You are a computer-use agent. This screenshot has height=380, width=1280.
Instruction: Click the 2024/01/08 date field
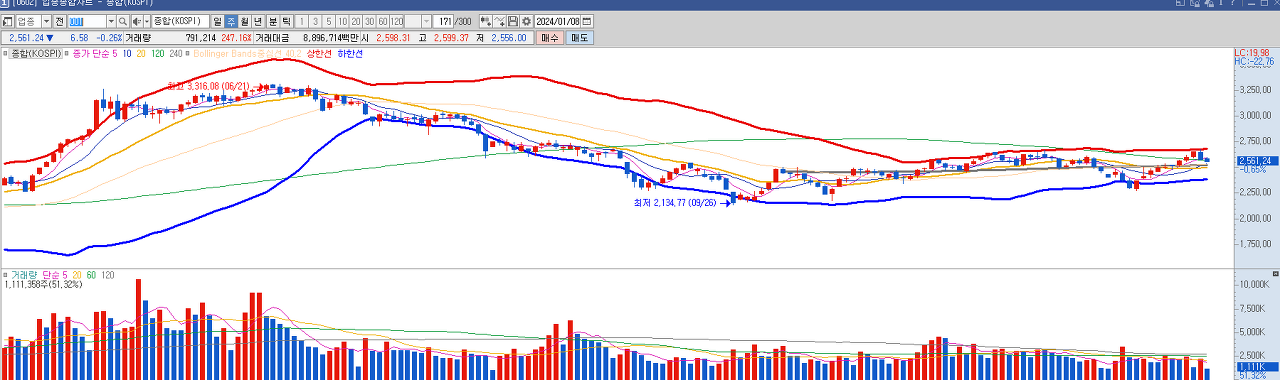(556, 21)
